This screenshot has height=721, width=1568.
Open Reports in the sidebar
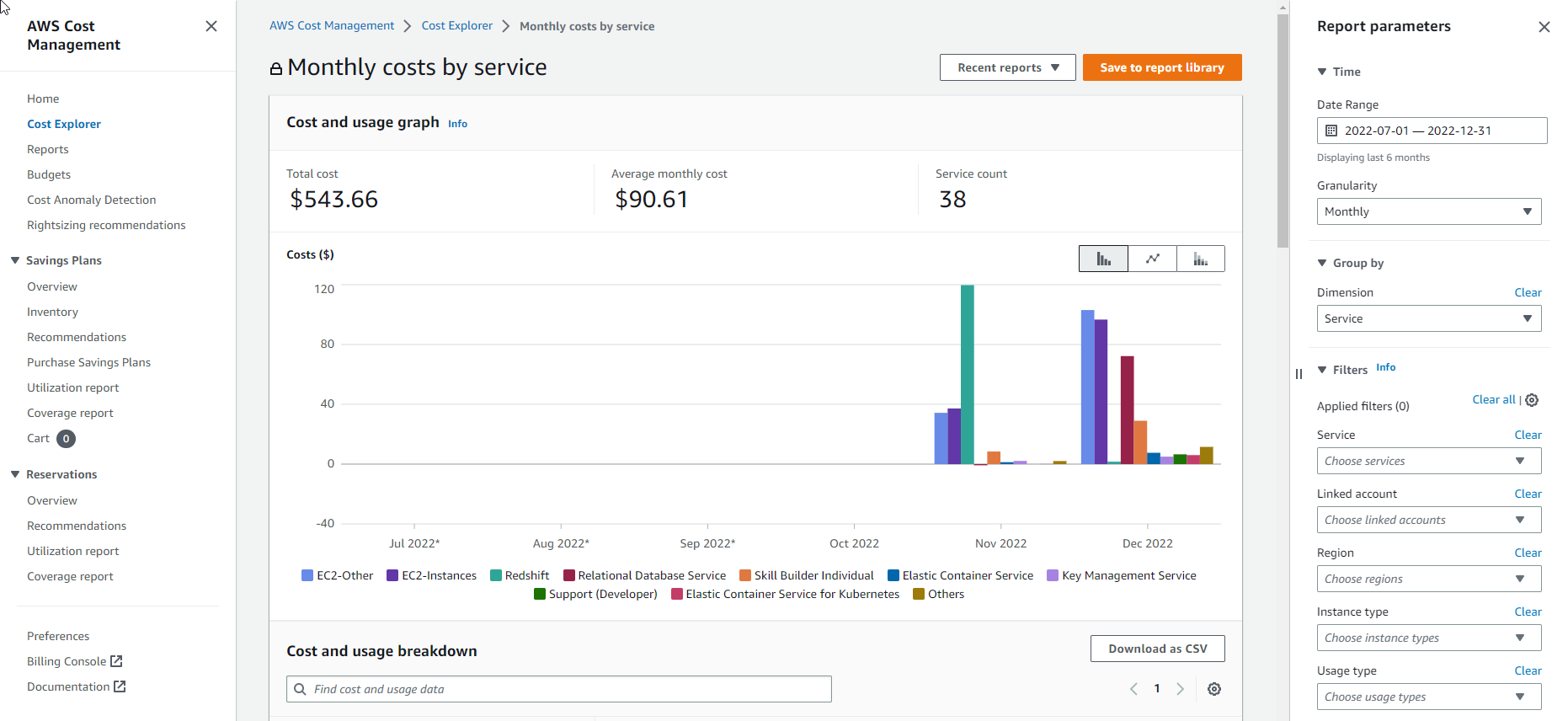click(x=48, y=149)
